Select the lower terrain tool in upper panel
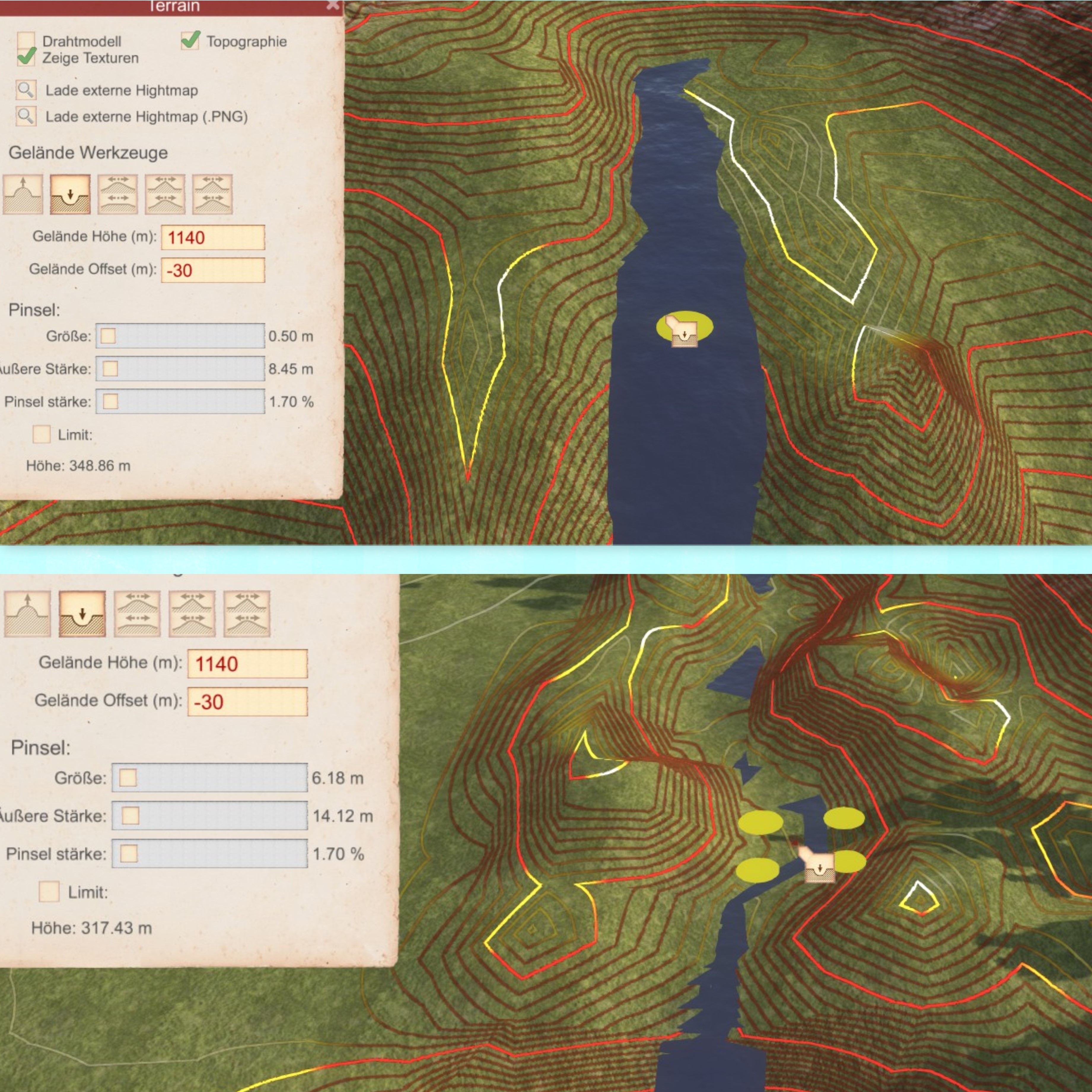 [70, 195]
